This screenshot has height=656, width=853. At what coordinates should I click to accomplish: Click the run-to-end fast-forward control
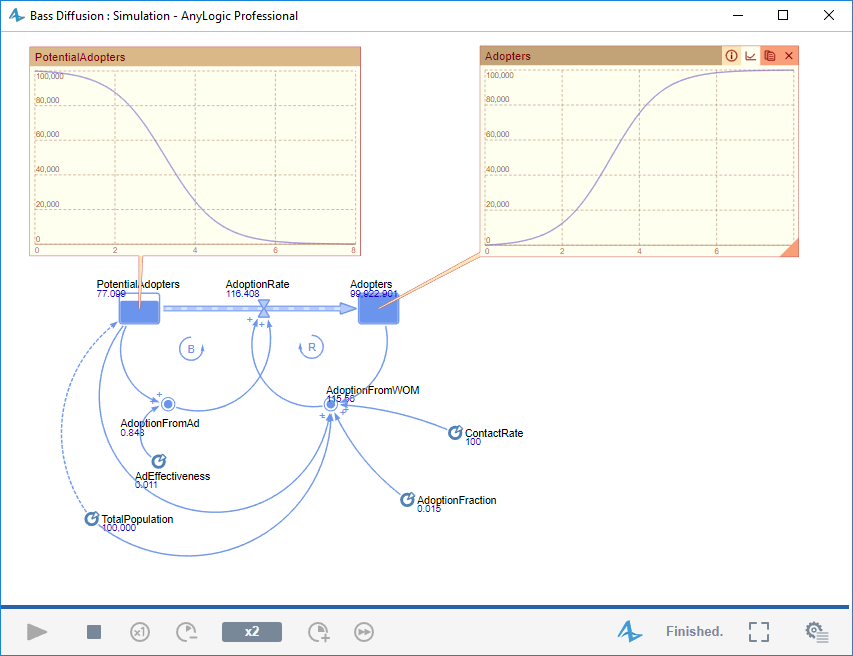point(363,631)
